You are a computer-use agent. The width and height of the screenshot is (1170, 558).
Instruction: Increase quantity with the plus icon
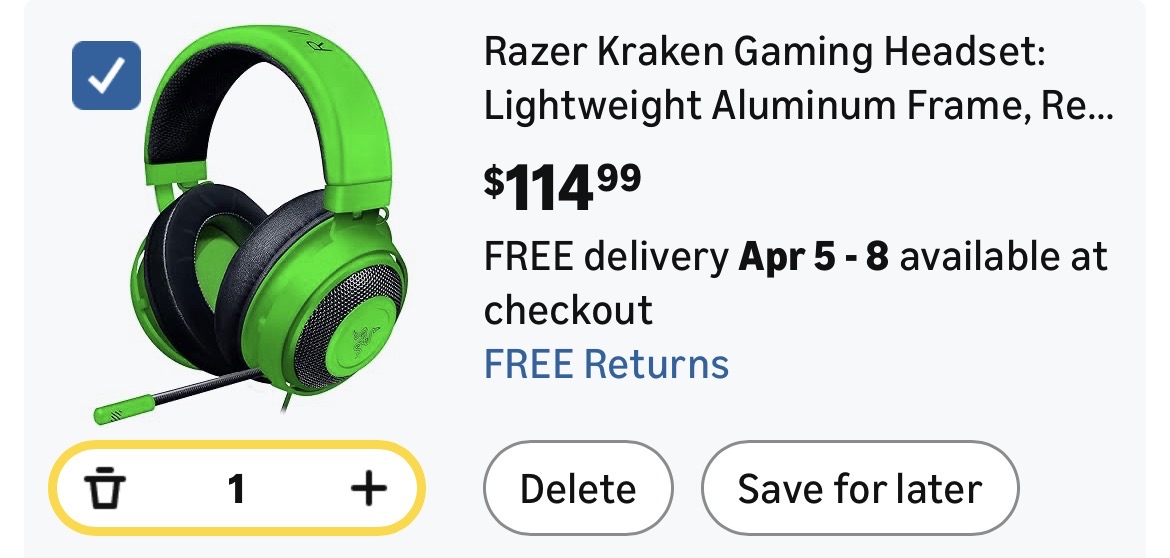pos(369,489)
